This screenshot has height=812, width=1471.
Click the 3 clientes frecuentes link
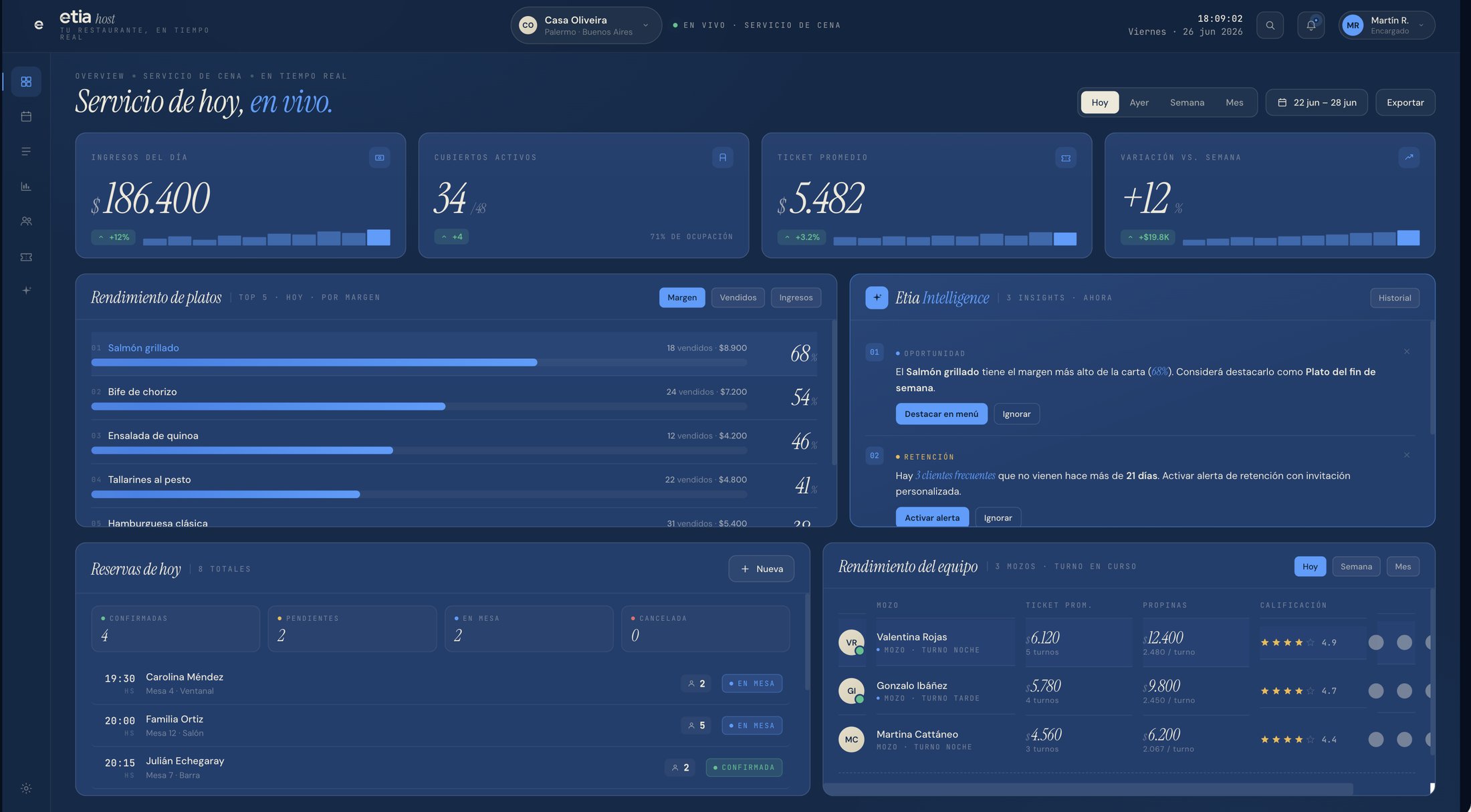pyautogui.click(x=955, y=476)
